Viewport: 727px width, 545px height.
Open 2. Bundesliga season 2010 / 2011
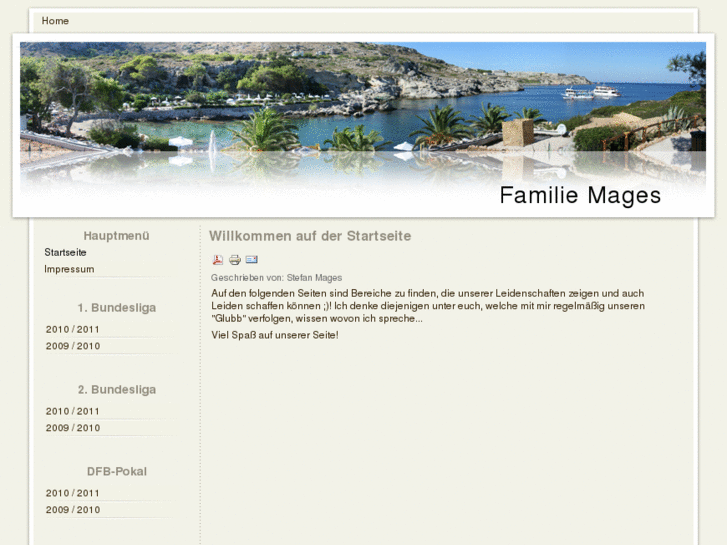73,411
